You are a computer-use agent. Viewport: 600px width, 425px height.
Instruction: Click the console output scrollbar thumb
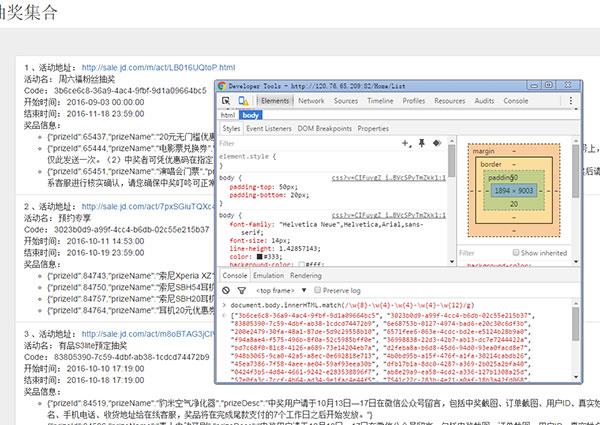click(576, 324)
